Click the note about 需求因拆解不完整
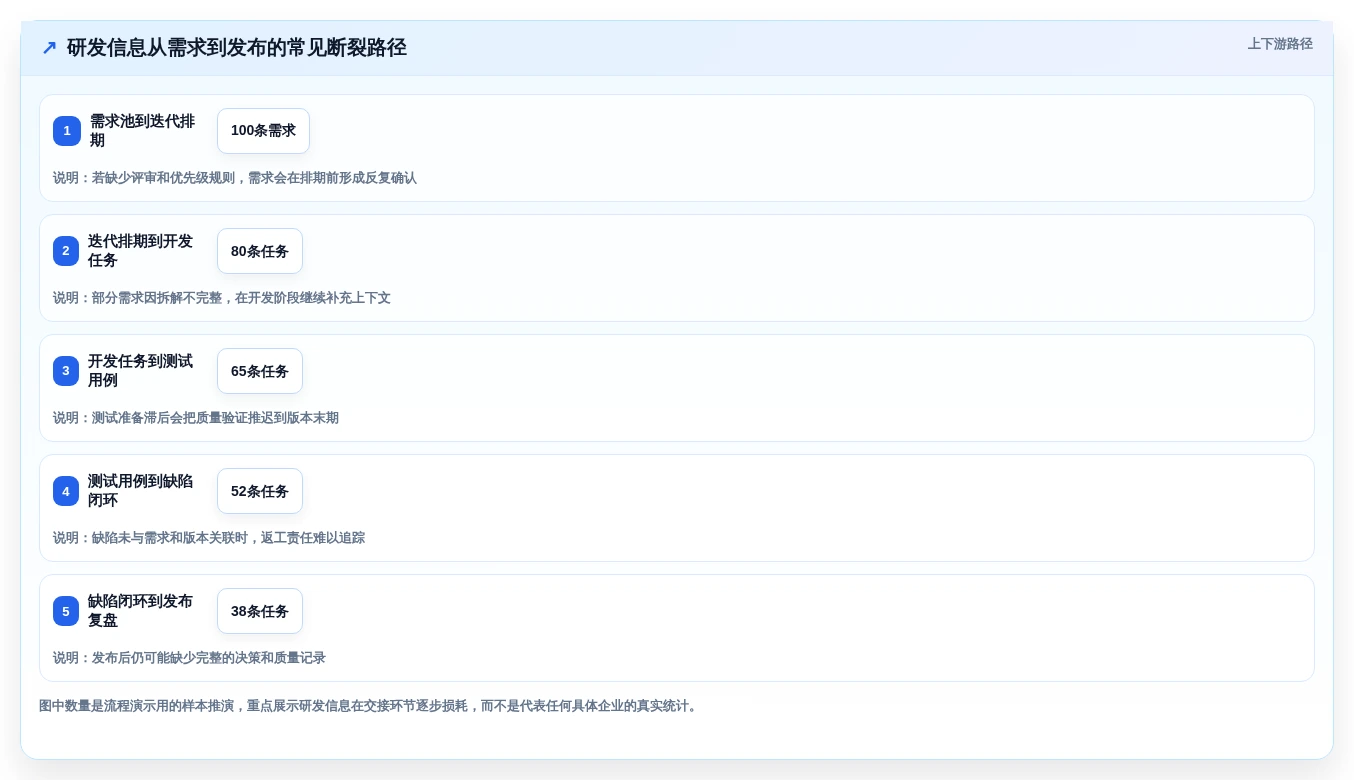Image resolution: width=1354 pixels, height=780 pixels. [222, 298]
